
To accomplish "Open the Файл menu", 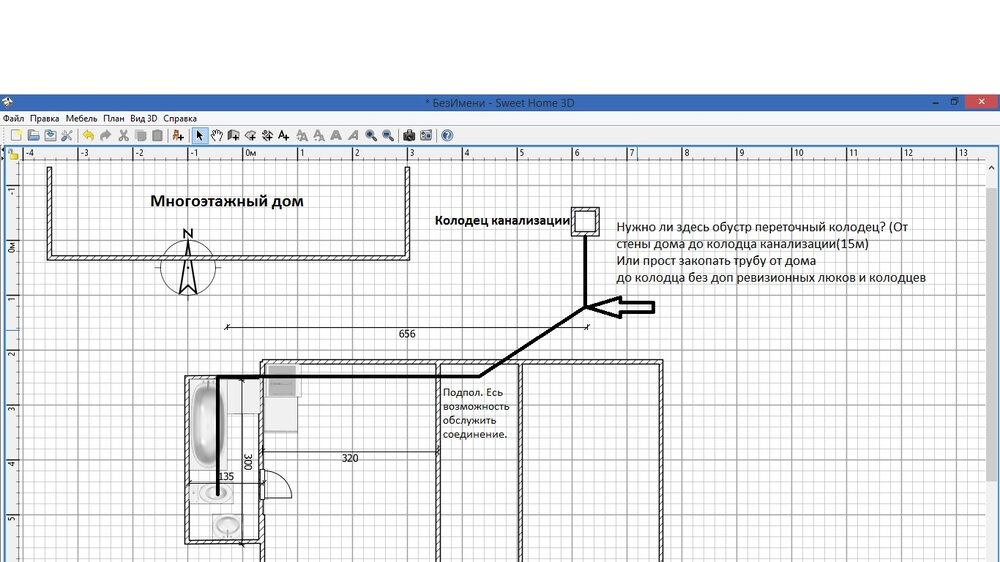I will click(13, 118).
